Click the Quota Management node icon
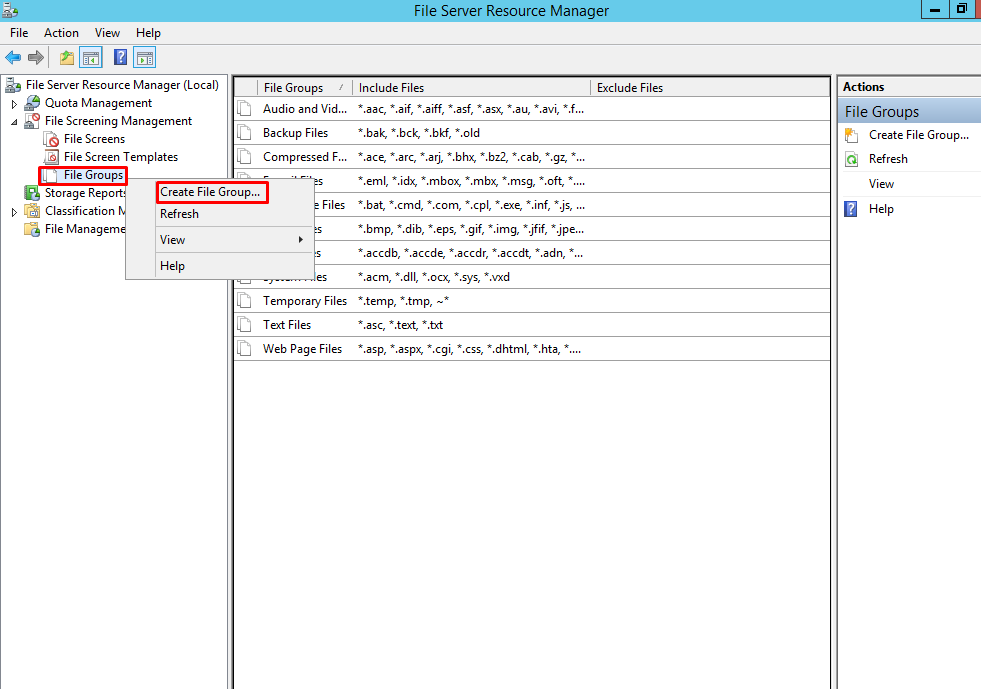This screenshot has height=690, width=981. pyautogui.click(x=32, y=103)
